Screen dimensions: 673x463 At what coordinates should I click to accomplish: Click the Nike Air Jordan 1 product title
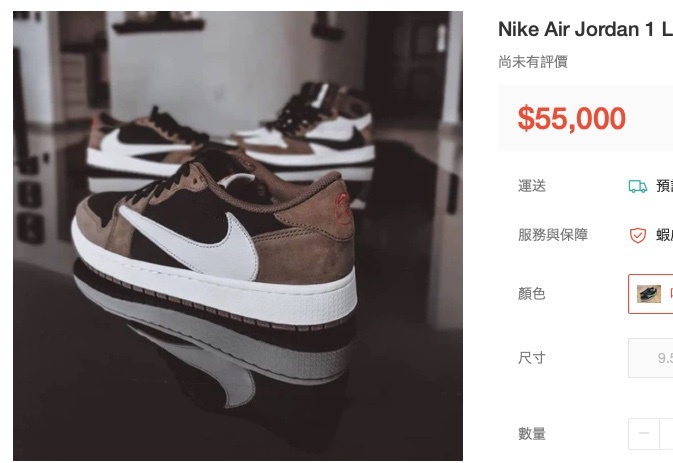[585, 30]
